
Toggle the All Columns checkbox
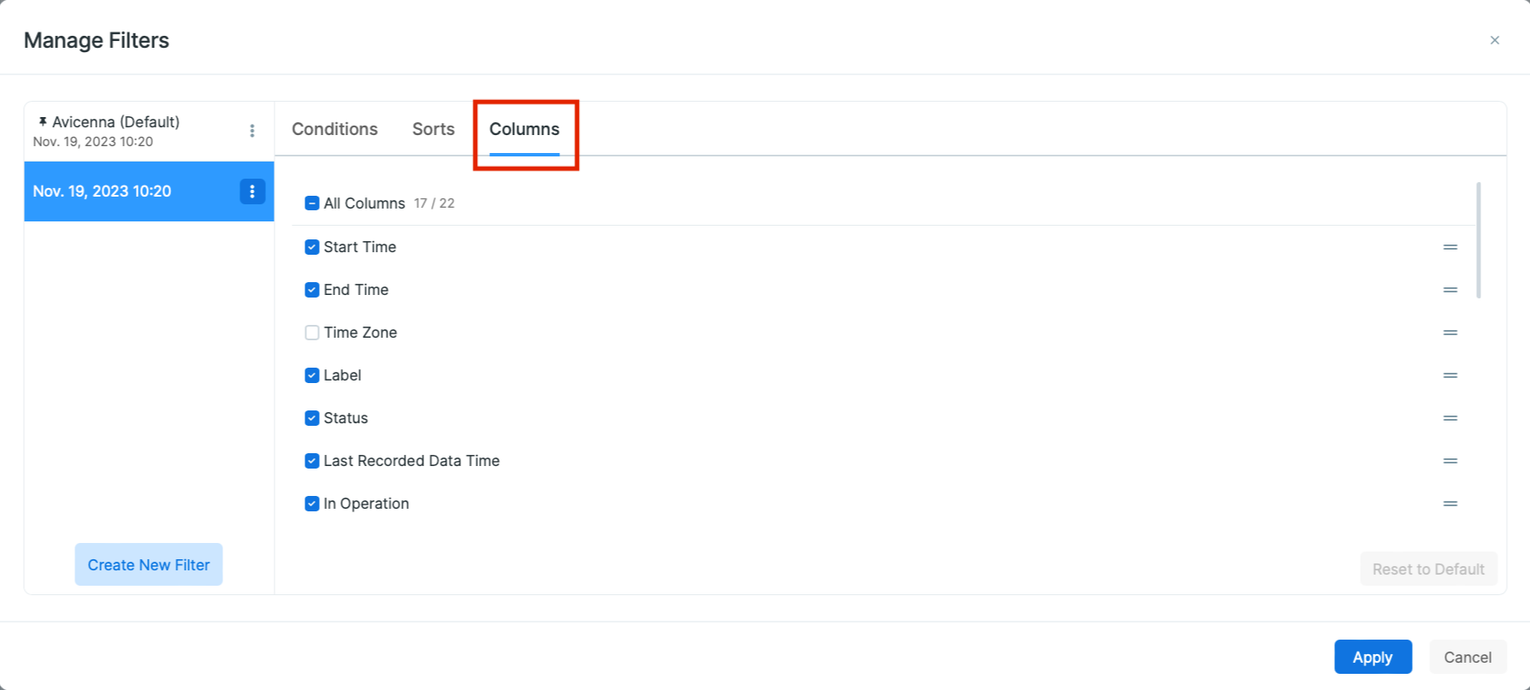point(312,203)
